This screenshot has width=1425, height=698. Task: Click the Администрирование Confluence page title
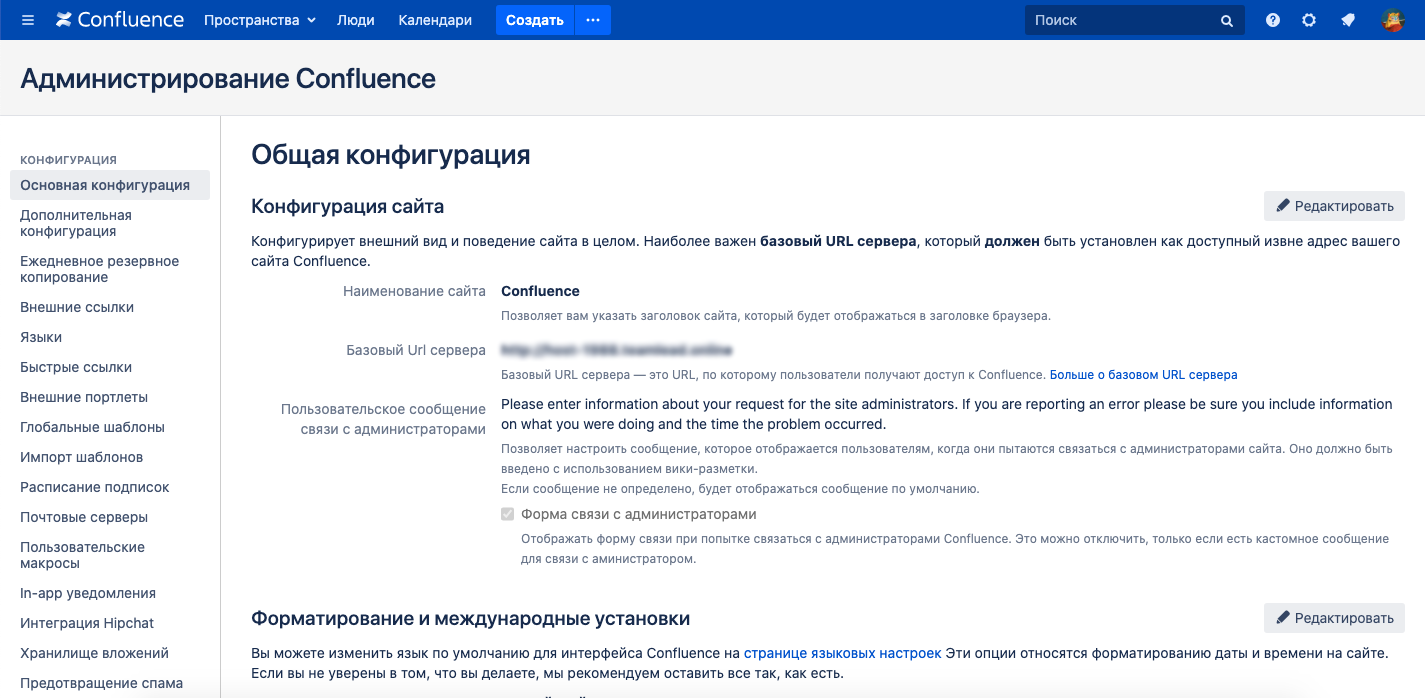click(x=228, y=78)
